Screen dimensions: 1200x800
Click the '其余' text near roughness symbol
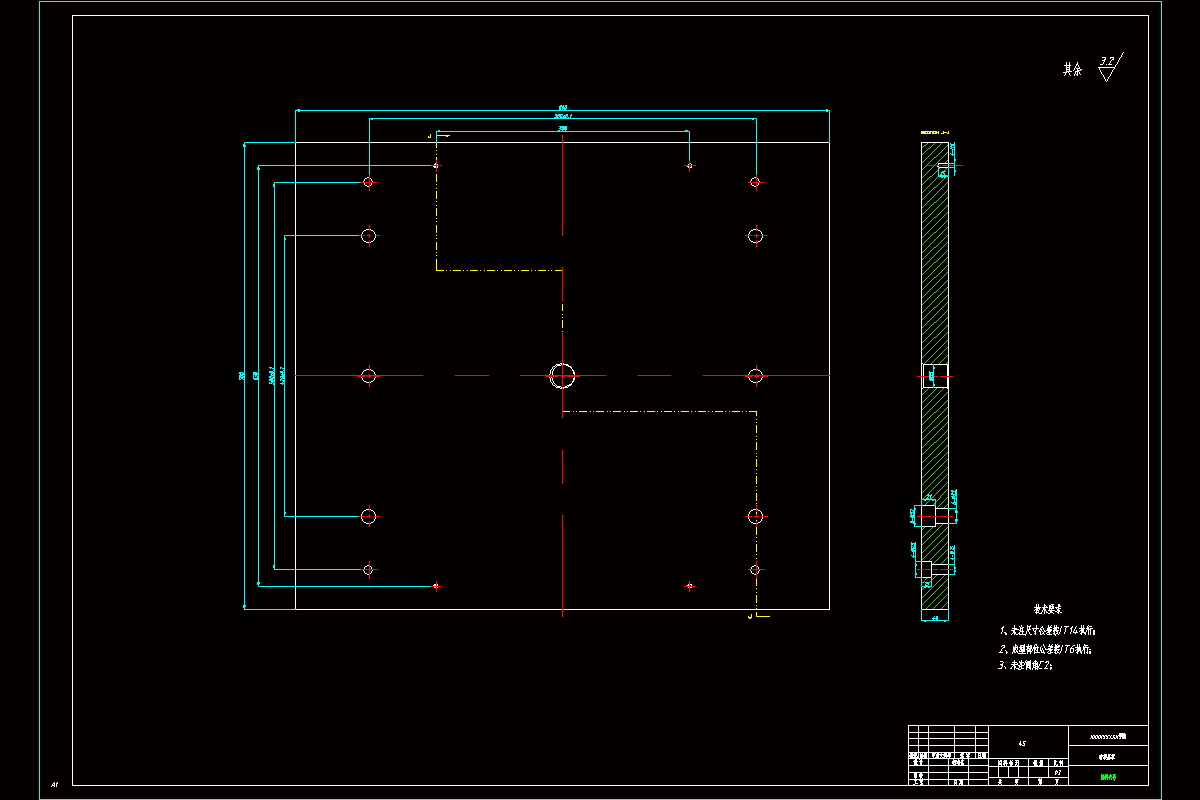point(1073,70)
